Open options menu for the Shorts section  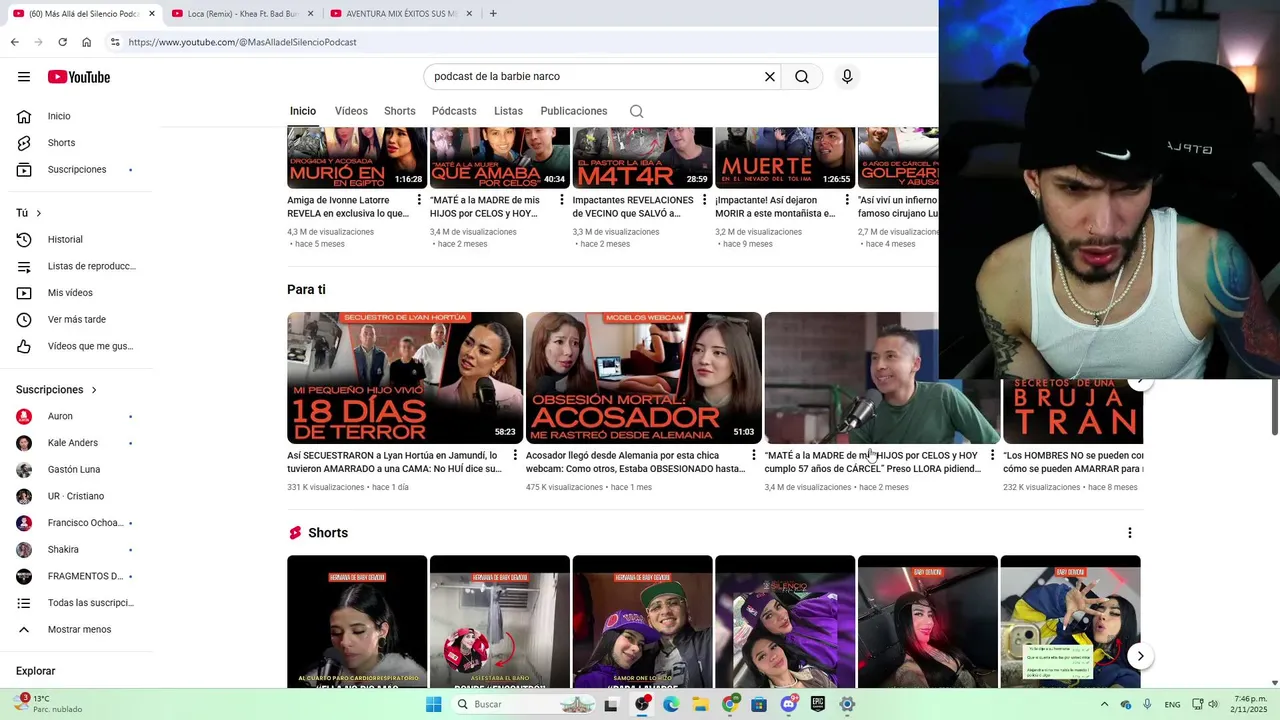click(1130, 533)
